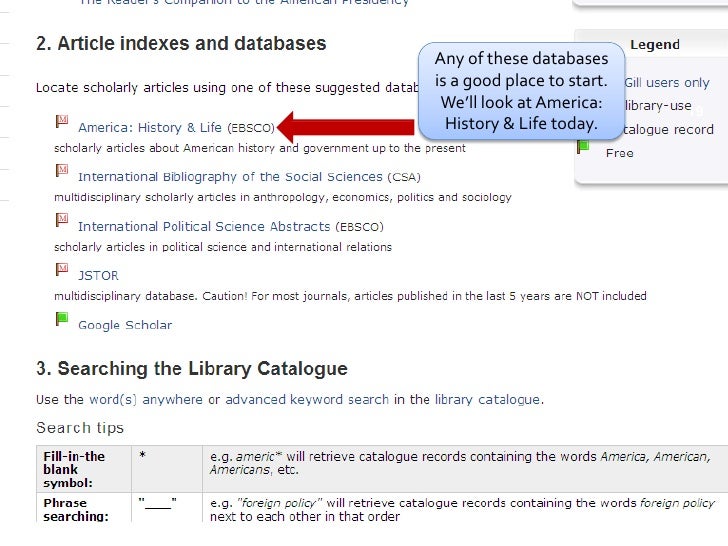The width and height of the screenshot is (728, 546).
Task: Follow the advanced keyword search link
Action: click(307, 399)
